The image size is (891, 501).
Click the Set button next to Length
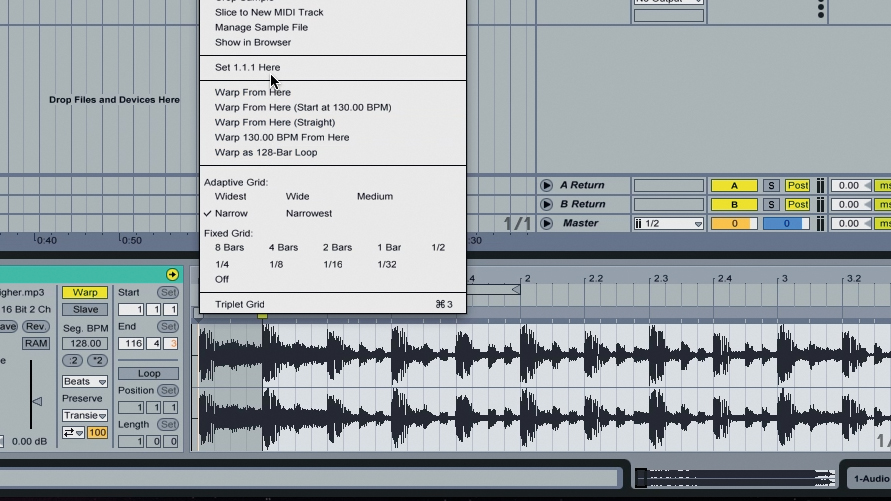[168, 424]
